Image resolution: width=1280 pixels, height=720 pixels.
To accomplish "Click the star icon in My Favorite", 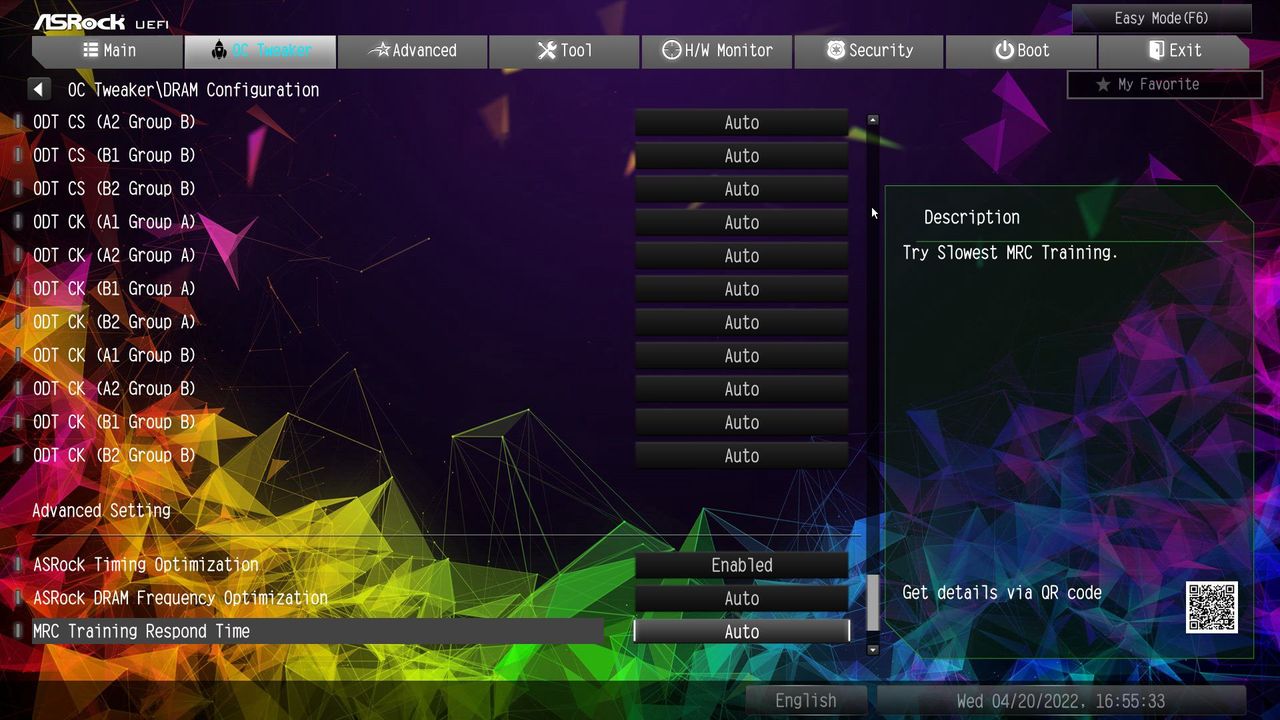I will (x=1103, y=85).
